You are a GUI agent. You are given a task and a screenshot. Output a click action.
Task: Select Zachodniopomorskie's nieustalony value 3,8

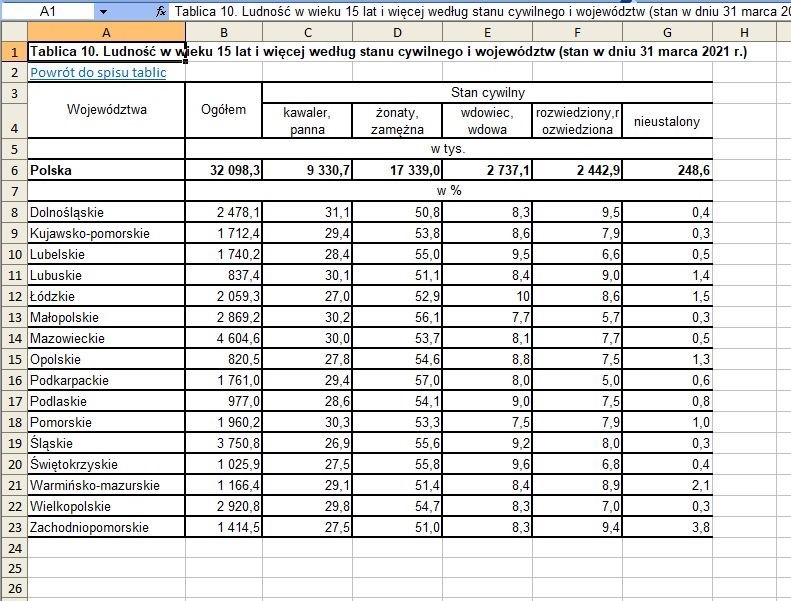pos(667,527)
